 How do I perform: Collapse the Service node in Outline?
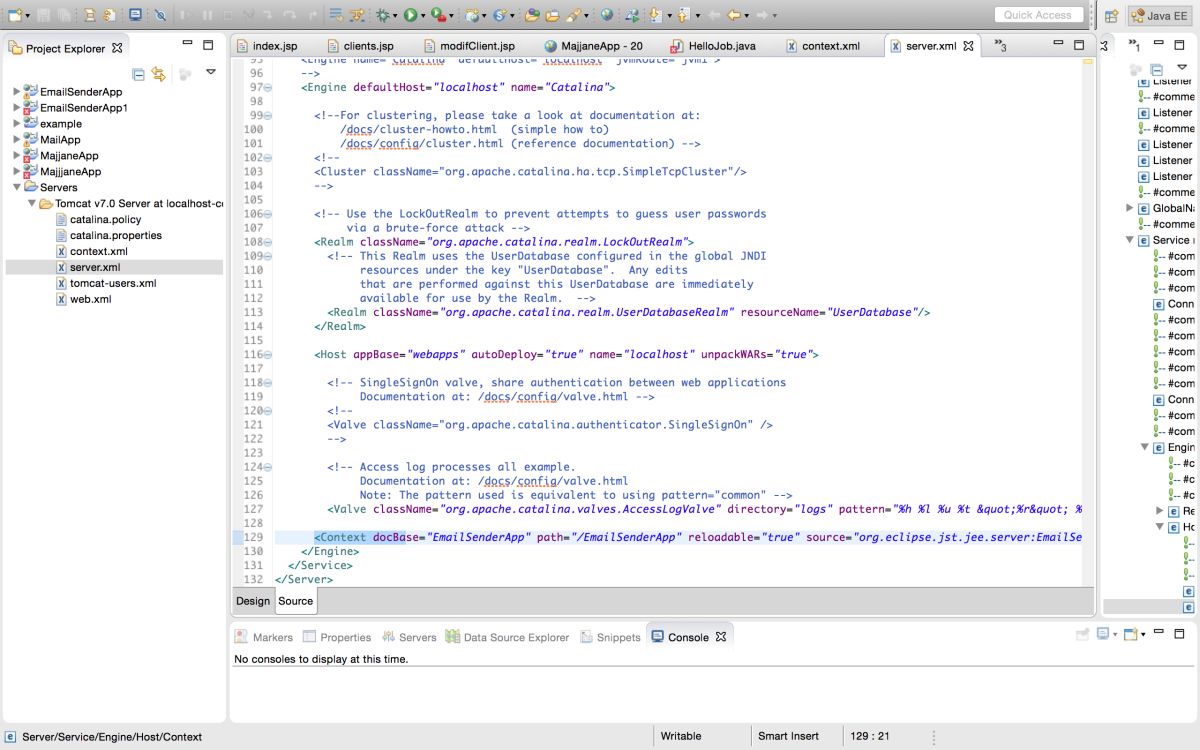[1130, 240]
